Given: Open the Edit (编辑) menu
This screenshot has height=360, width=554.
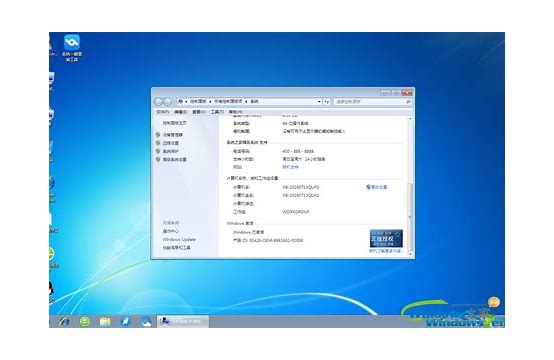Looking at the screenshot, I should [x=181, y=112].
